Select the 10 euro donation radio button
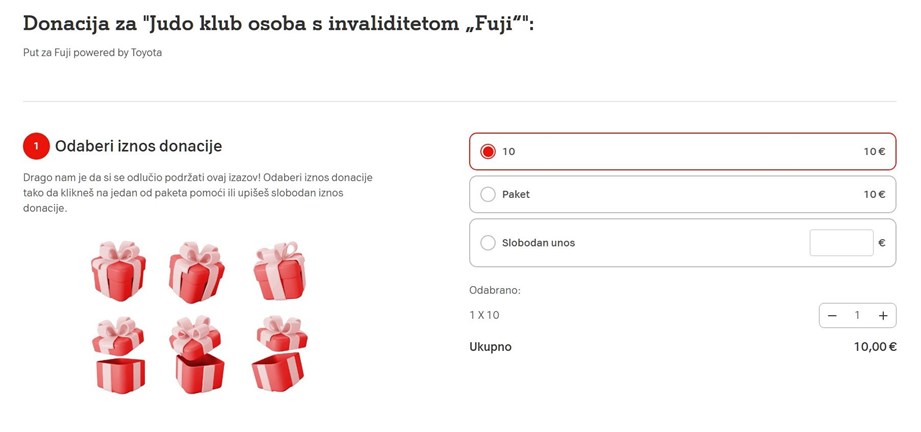The height and width of the screenshot is (432, 921). coord(488,152)
